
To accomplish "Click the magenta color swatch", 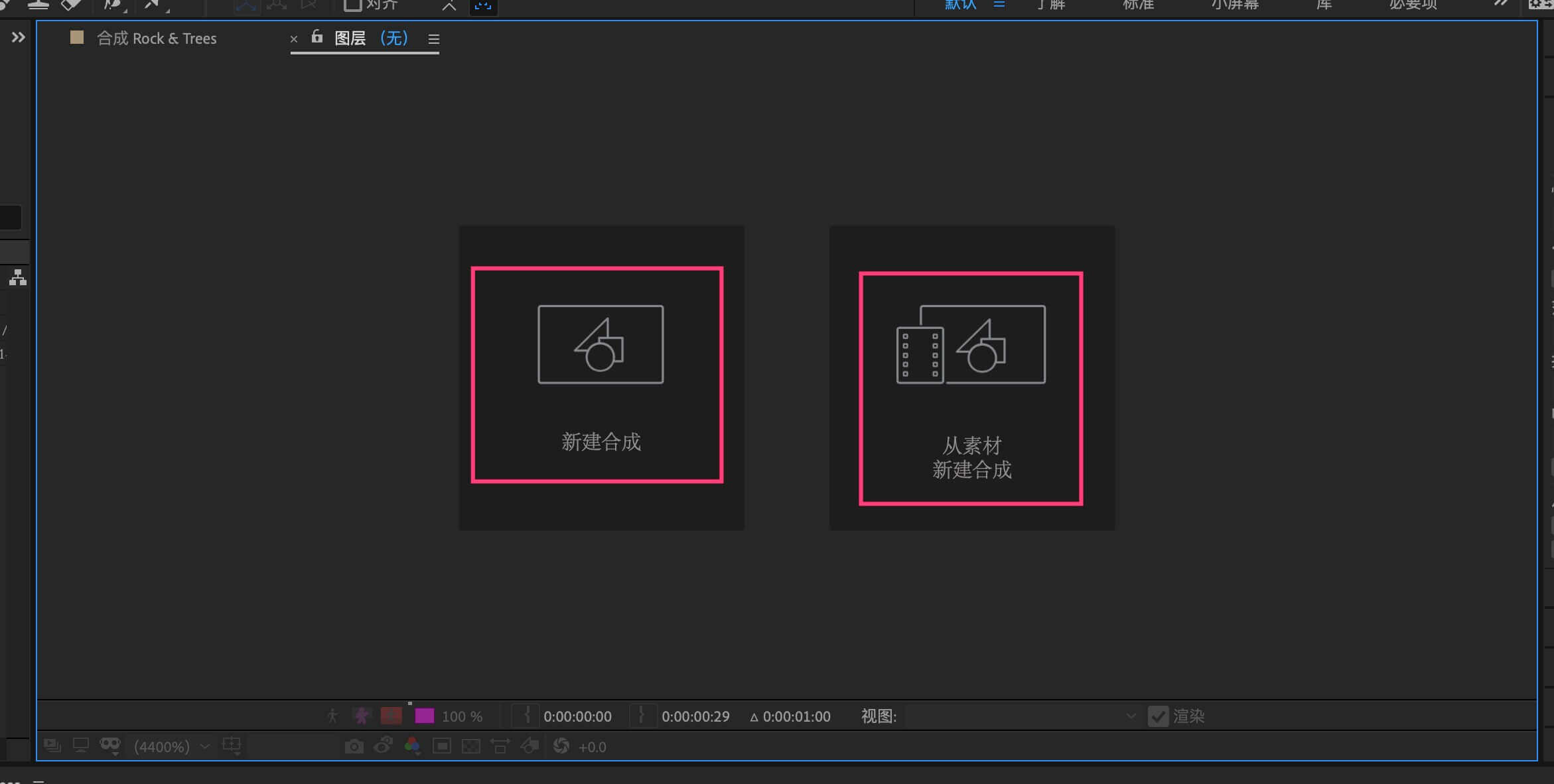I will point(424,716).
